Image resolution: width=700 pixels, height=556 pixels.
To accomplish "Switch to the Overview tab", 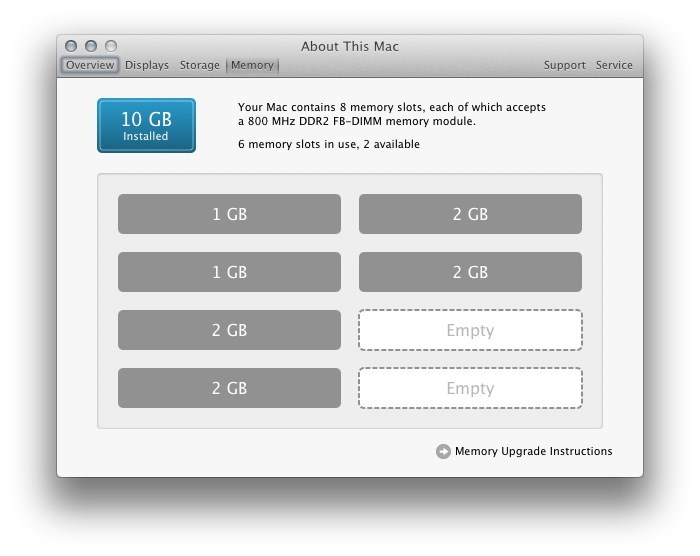I will [x=90, y=65].
